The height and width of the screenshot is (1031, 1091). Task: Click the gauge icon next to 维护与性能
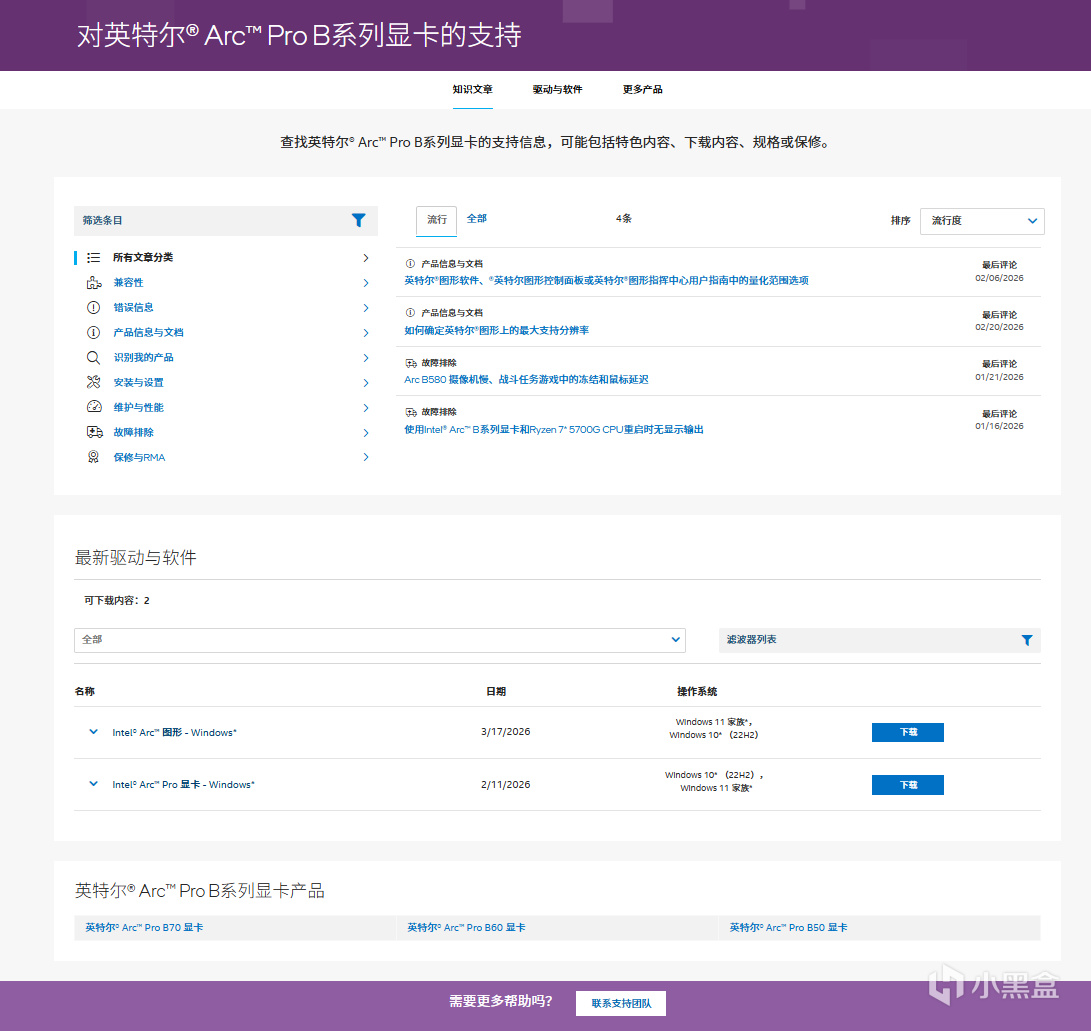94,407
